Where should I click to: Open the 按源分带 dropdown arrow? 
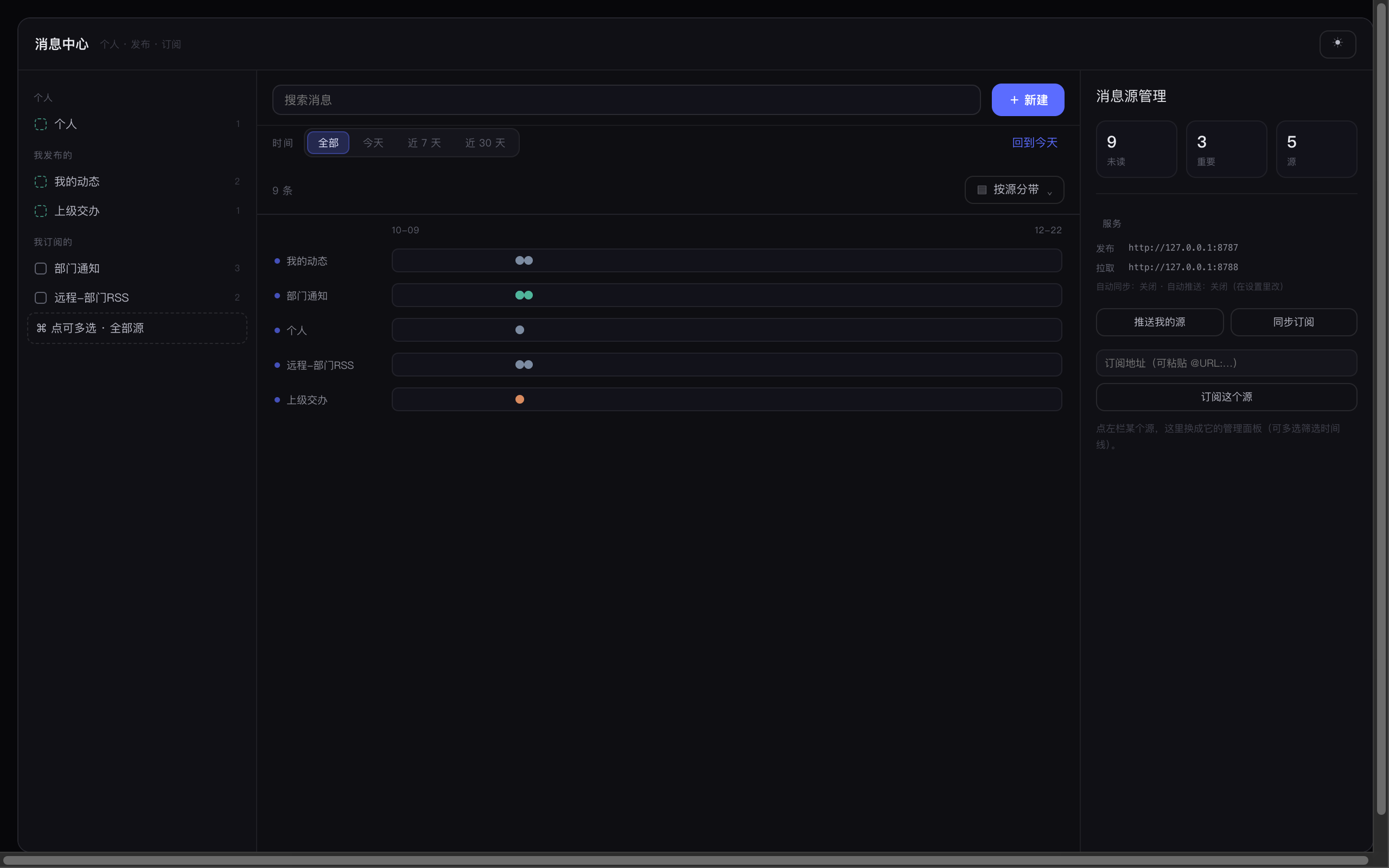1049,193
